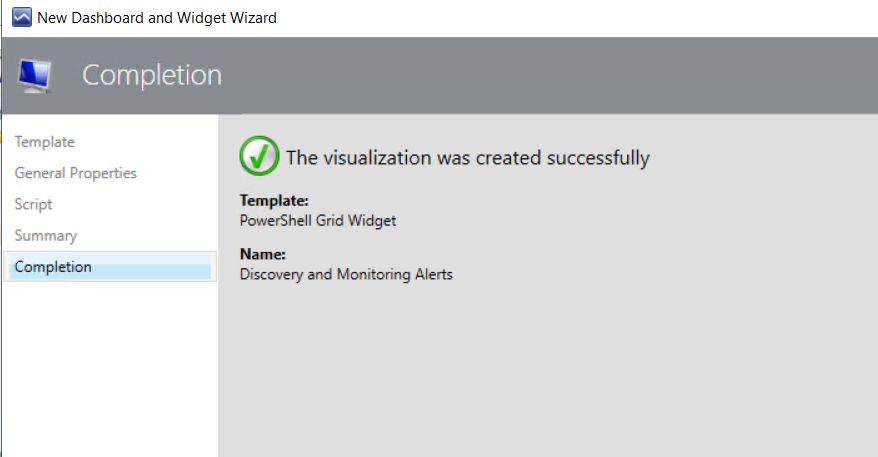Click the "PowerShell Grid Widget" template value
This screenshot has width=878, height=457.
318,220
